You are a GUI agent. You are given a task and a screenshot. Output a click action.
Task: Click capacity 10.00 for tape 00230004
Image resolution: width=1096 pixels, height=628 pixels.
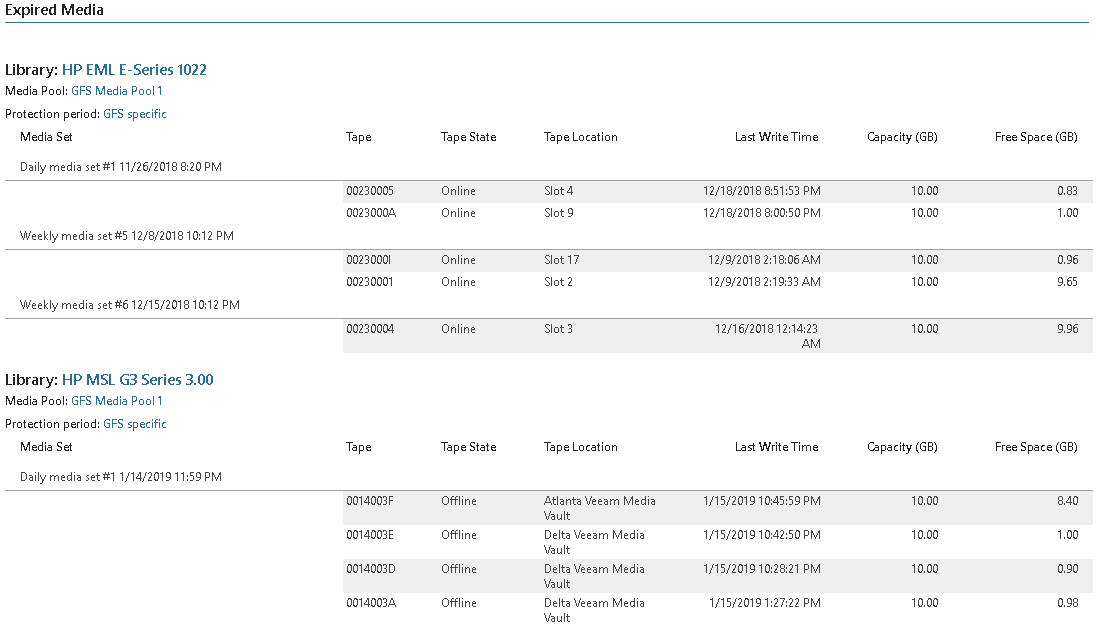924,329
